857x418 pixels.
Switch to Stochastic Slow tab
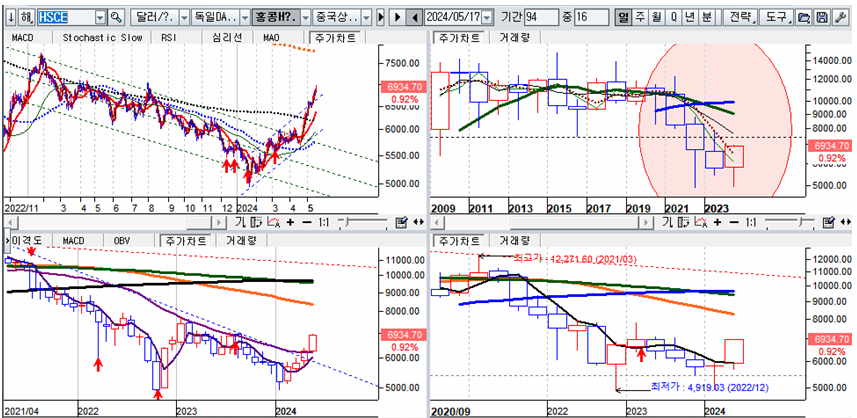point(102,38)
